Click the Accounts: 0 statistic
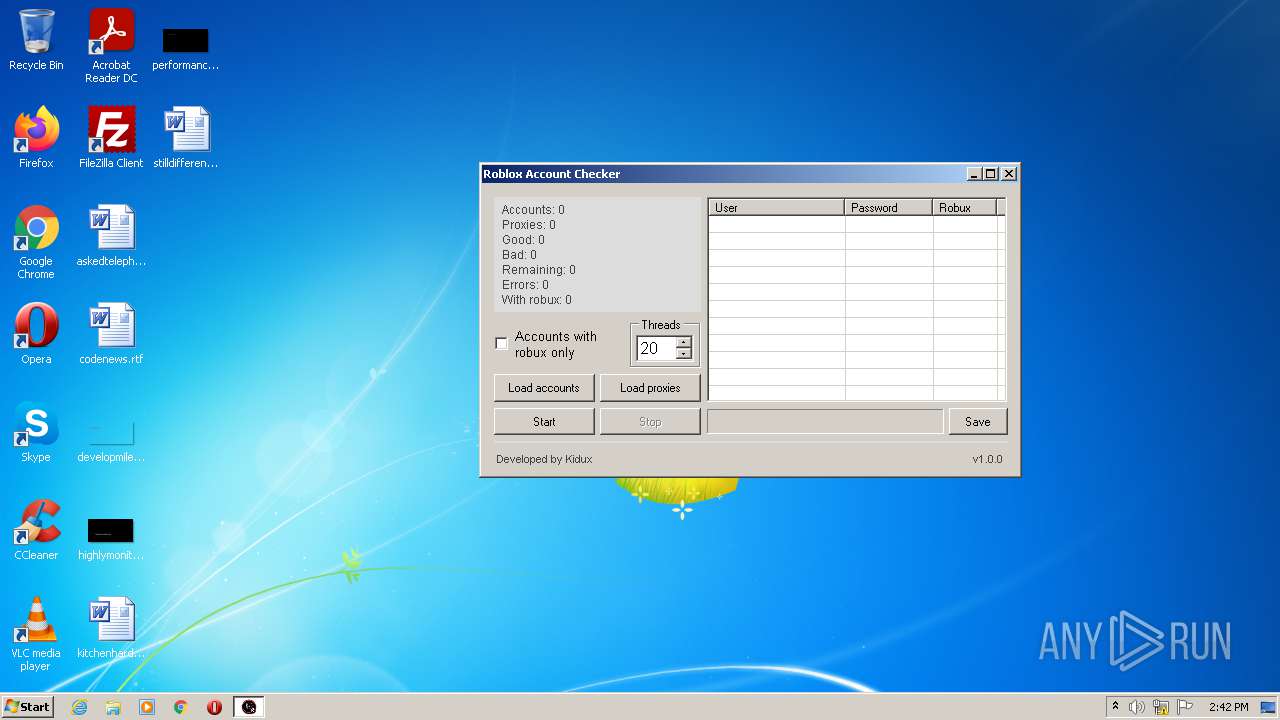The width and height of the screenshot is (1280, 720). pos(533,210)
